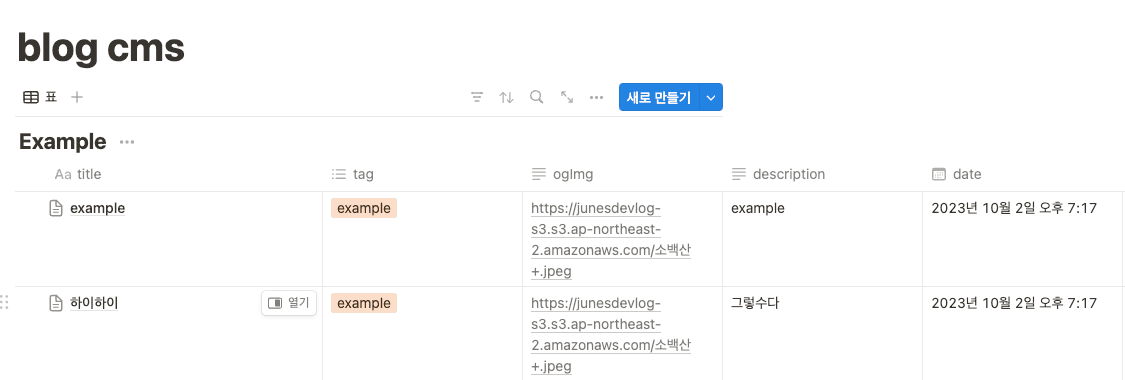1125x380 pixels.
Task: Open the view options ellipsis menu
Action: pos(596,98)
